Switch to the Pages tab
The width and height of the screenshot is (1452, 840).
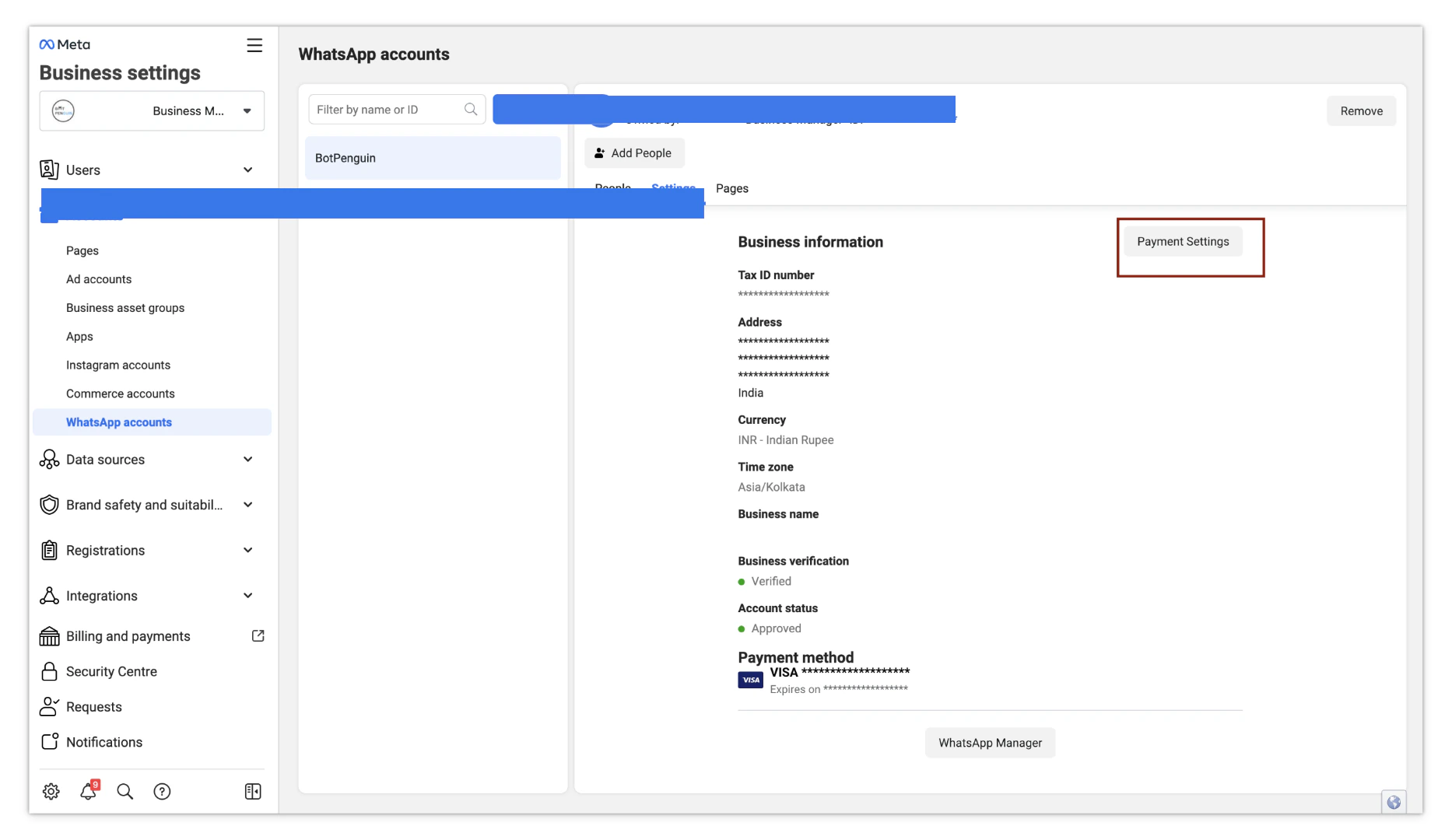tap(732, 188)
